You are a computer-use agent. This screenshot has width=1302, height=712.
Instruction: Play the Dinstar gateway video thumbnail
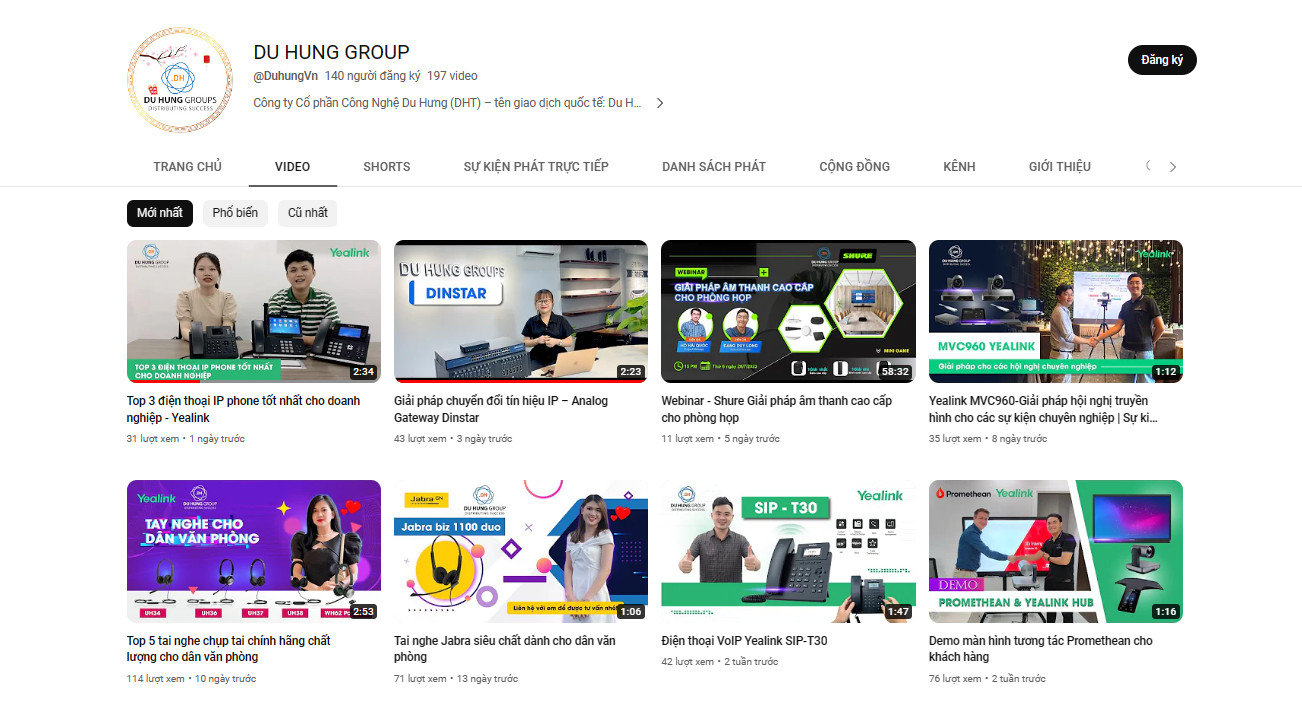pos(520,311)
